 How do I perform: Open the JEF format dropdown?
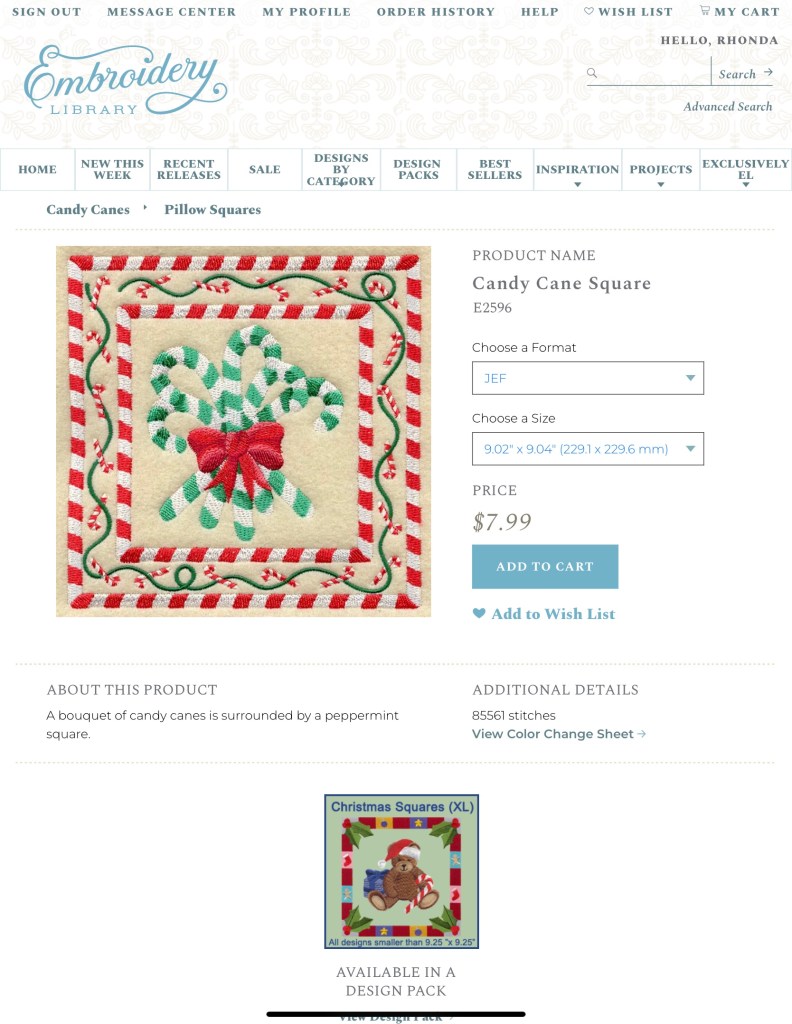click(588, 378)
